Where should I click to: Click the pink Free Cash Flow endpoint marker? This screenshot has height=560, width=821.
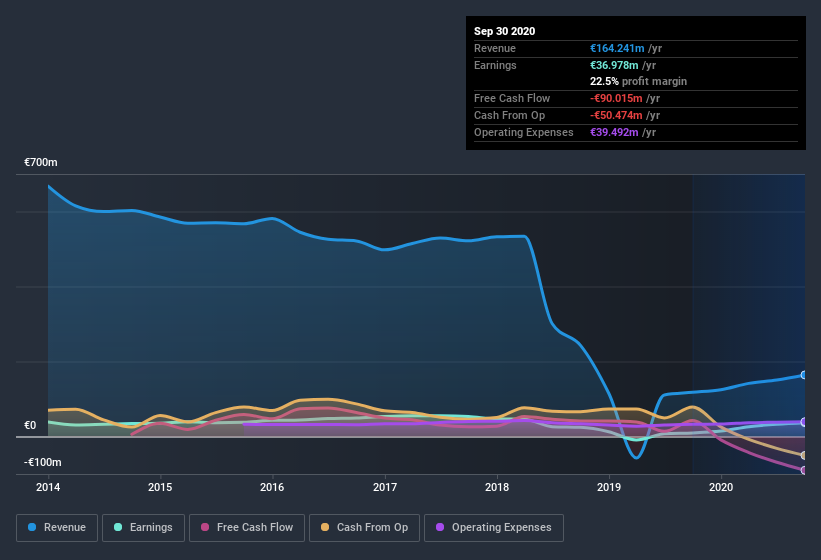[x=804, y=470]
